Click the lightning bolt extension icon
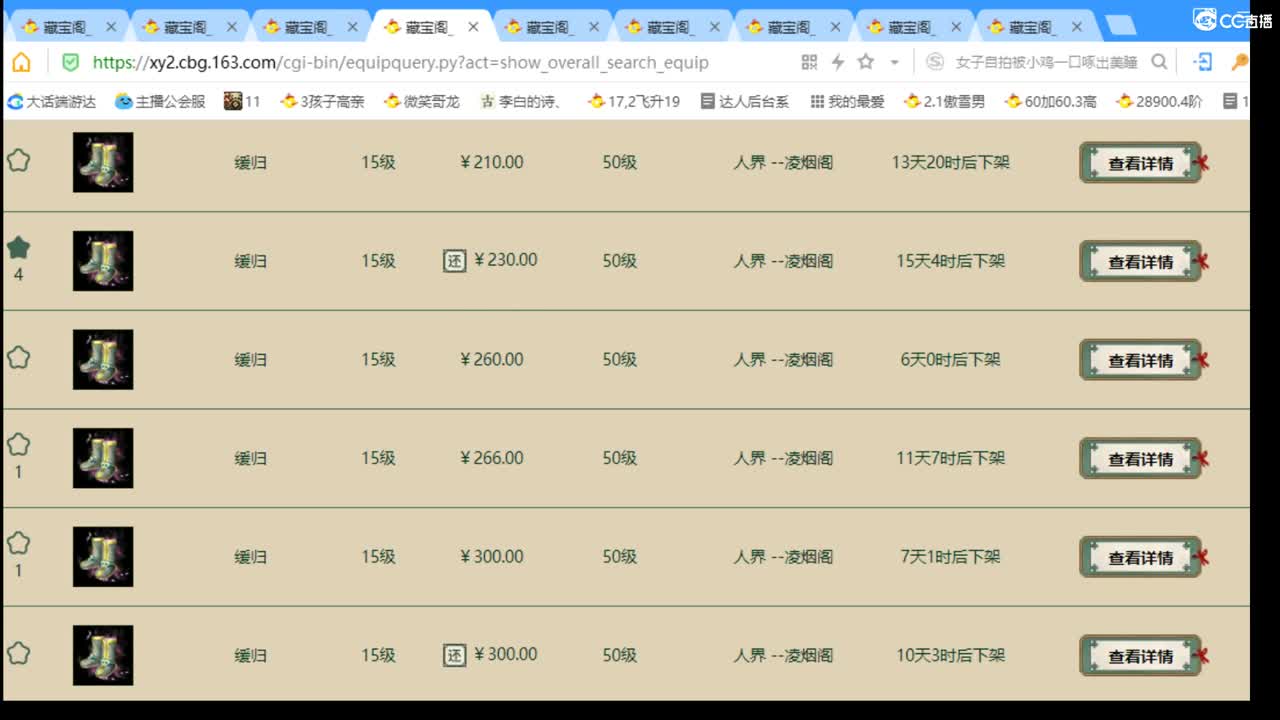 click(x=837, y=62)
